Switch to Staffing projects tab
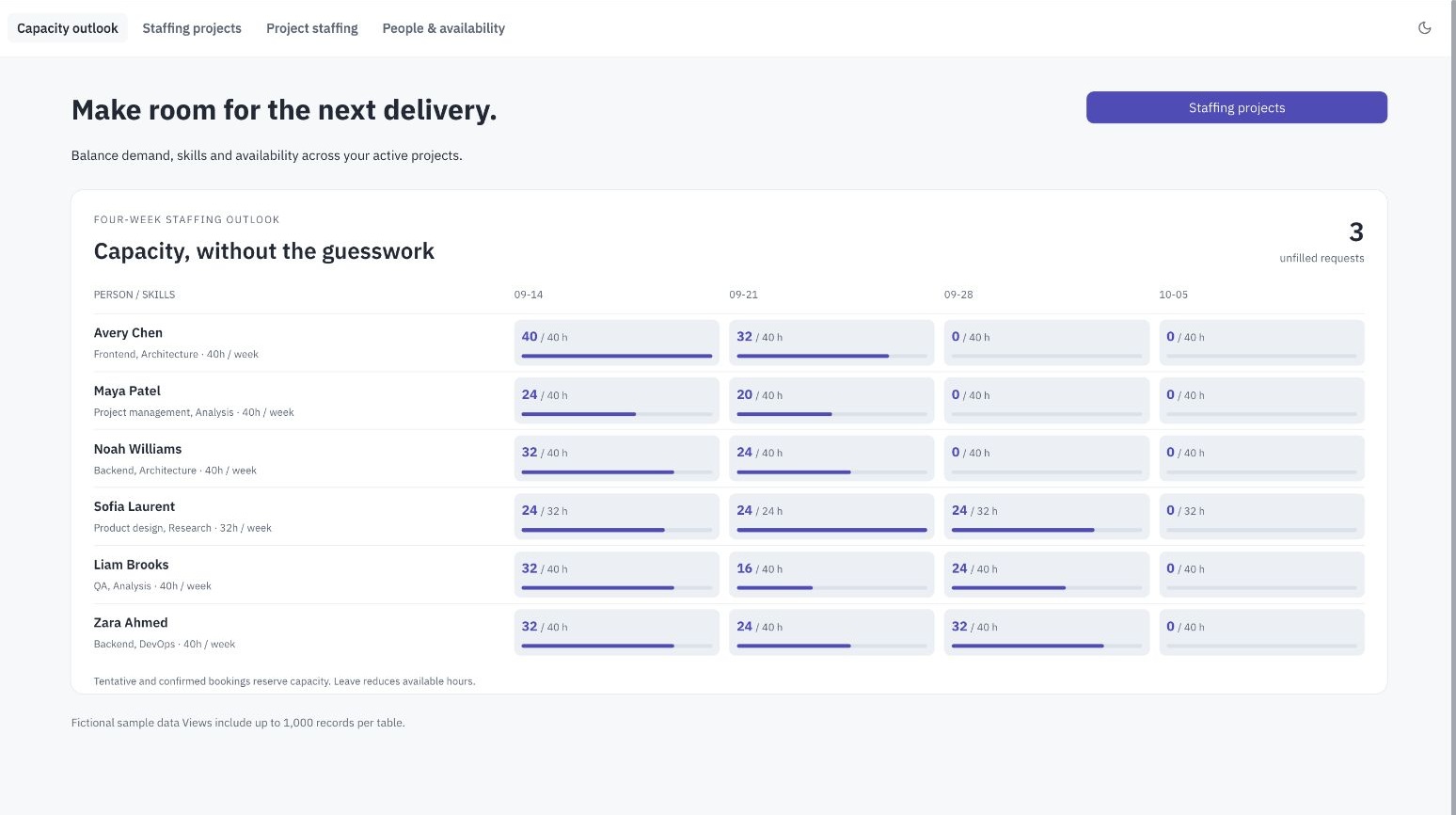 pyautogui.click(x=192, y=28)
